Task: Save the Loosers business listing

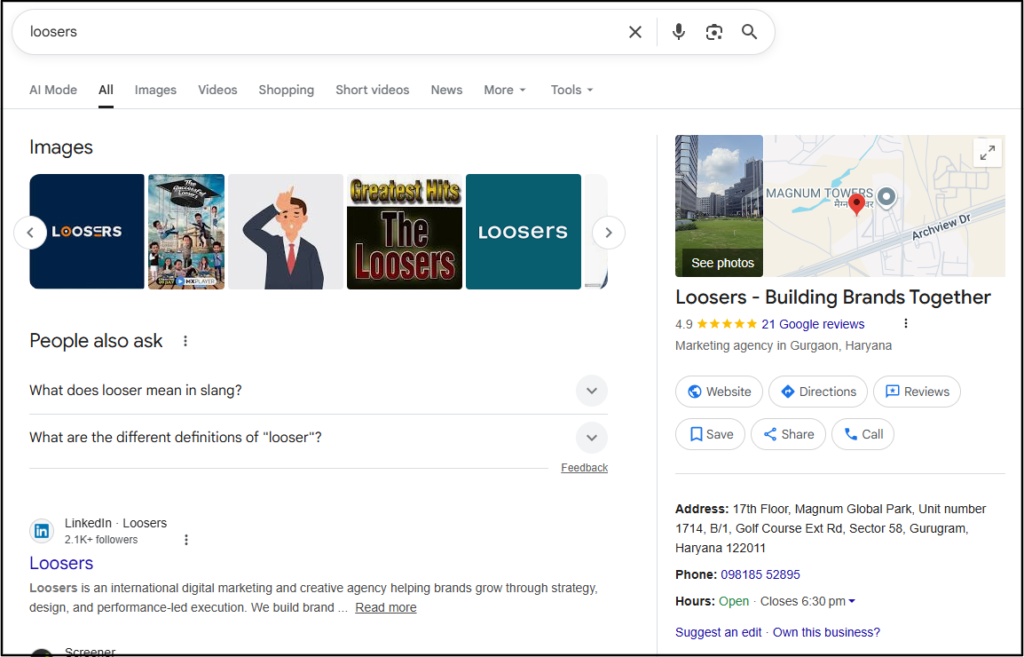Action: (710, 434)
